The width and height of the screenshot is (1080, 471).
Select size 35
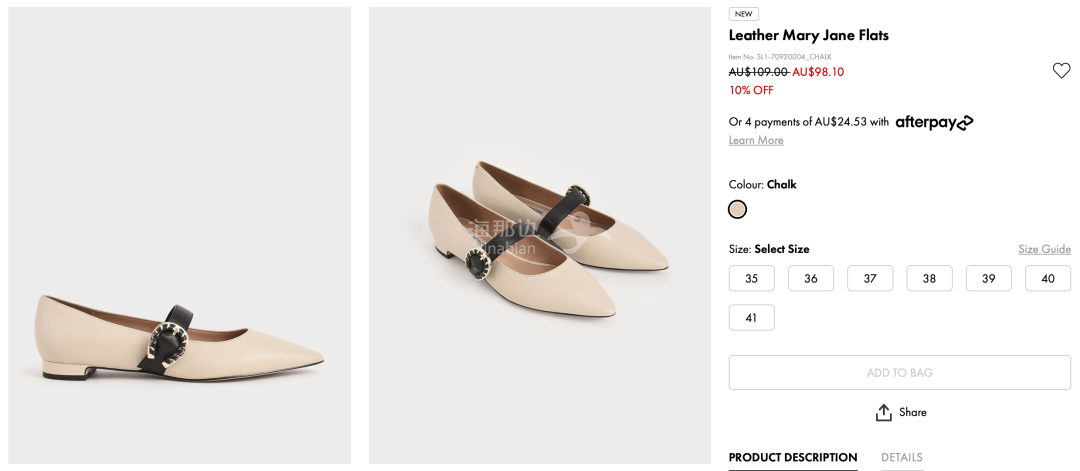(x=751, y=278)
